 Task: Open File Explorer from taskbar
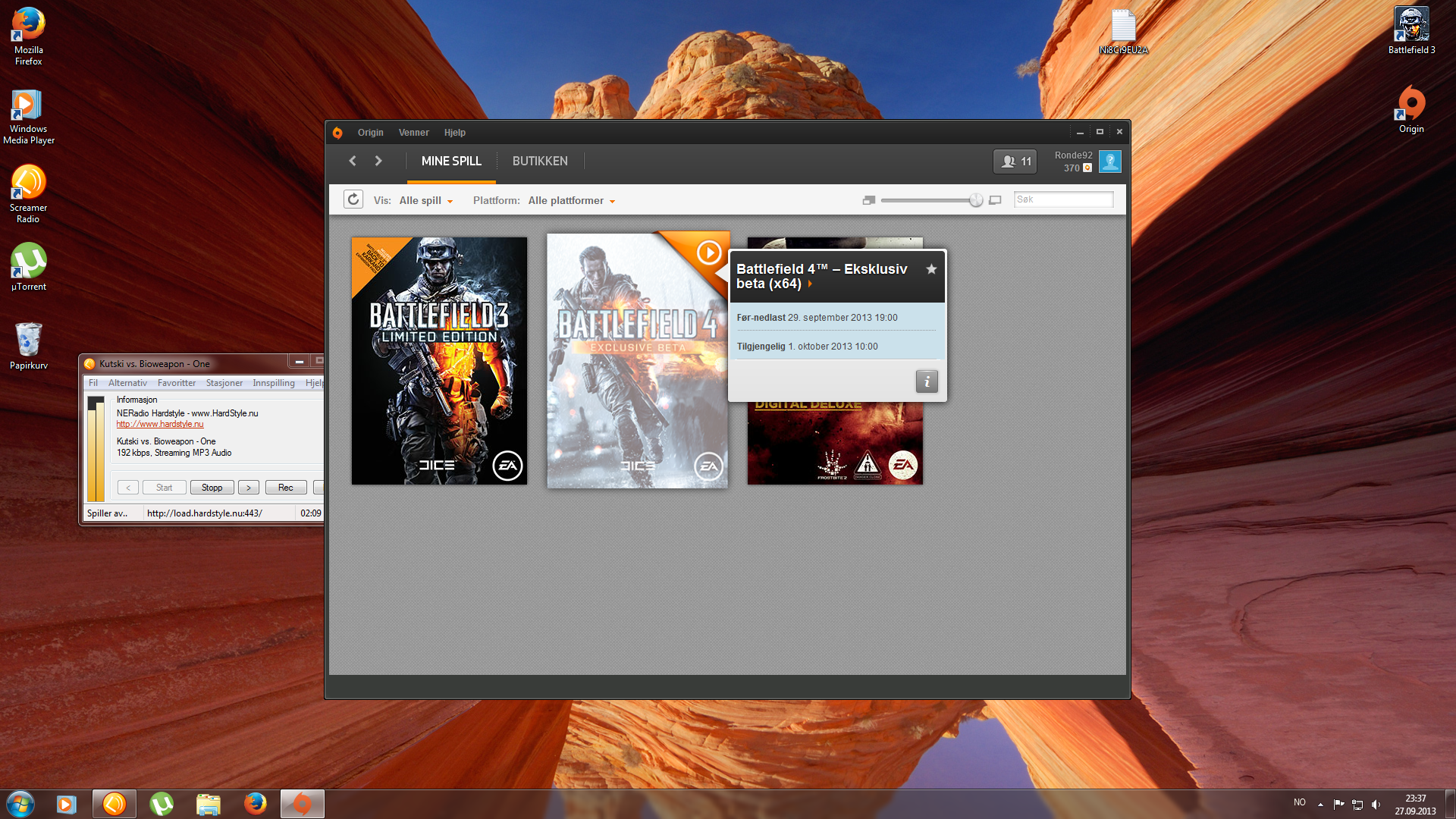pyautogui.click(x=209, y=804)
